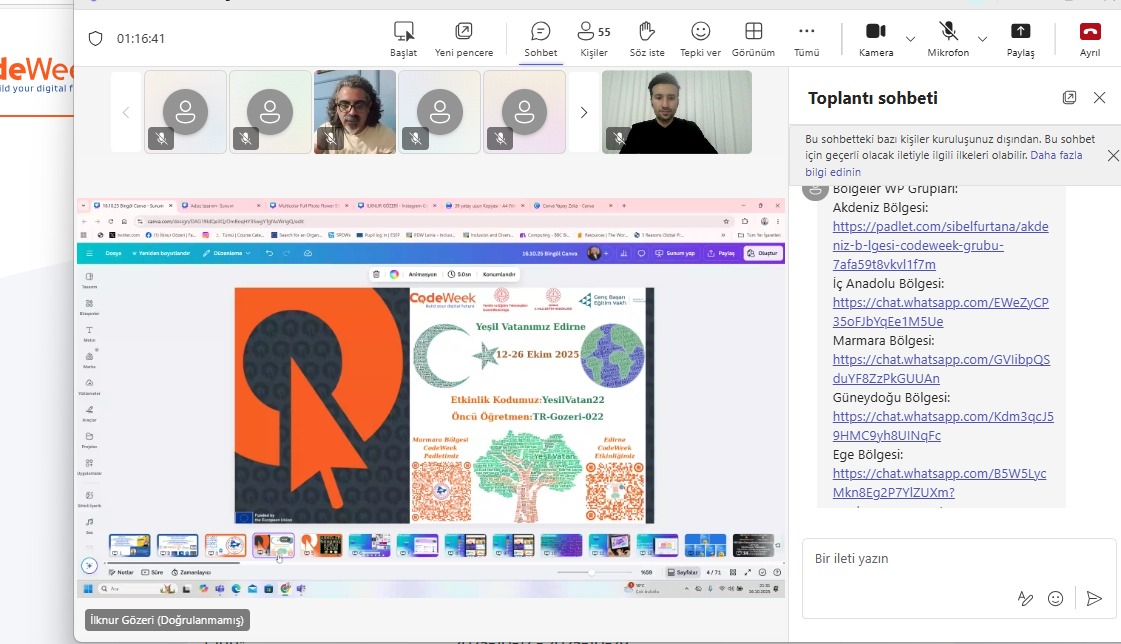Click the Canva magic assistant circle icon

click(x=89, y=566)
